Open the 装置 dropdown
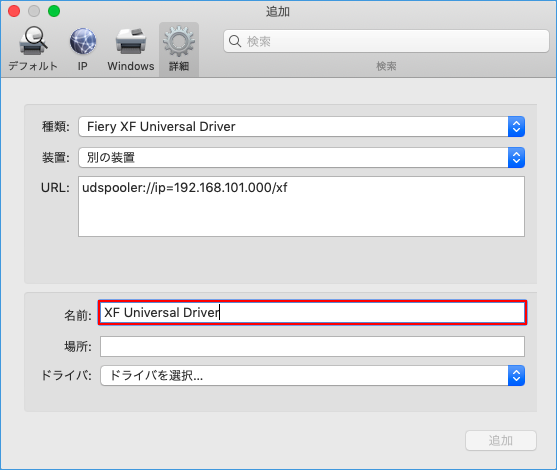Screen dimensions: 557x470 click(301, 157)
